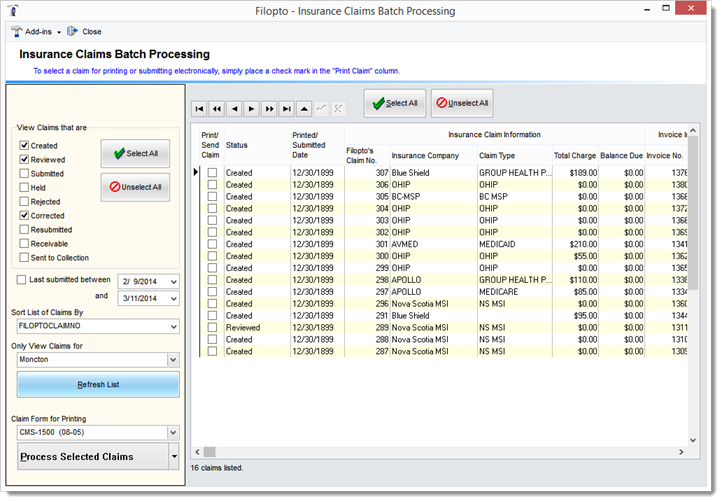
Task: Select the MEDICAID claim type cell
Action: point(515,244)
